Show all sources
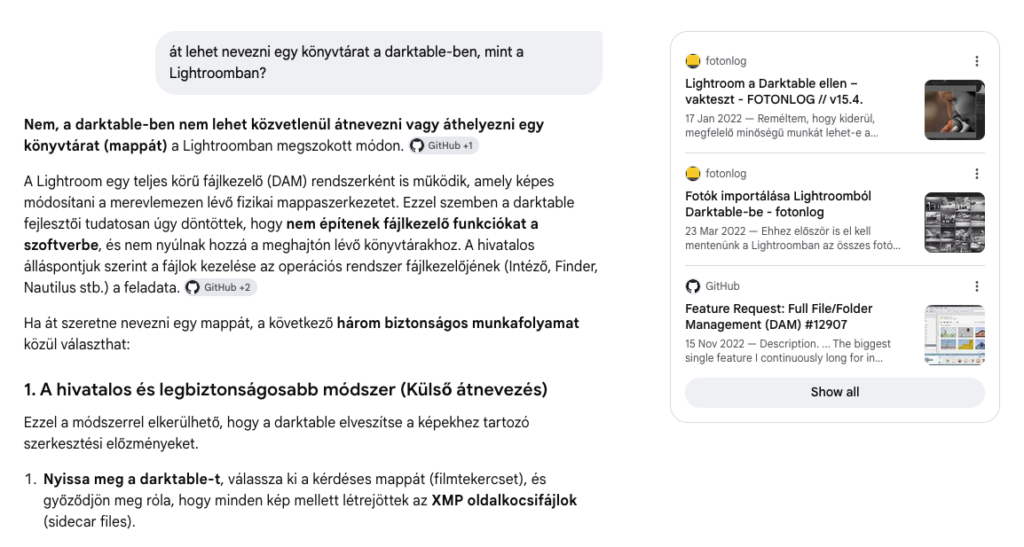The height and width of the screenshot is (547, 1024). [835, 392]
